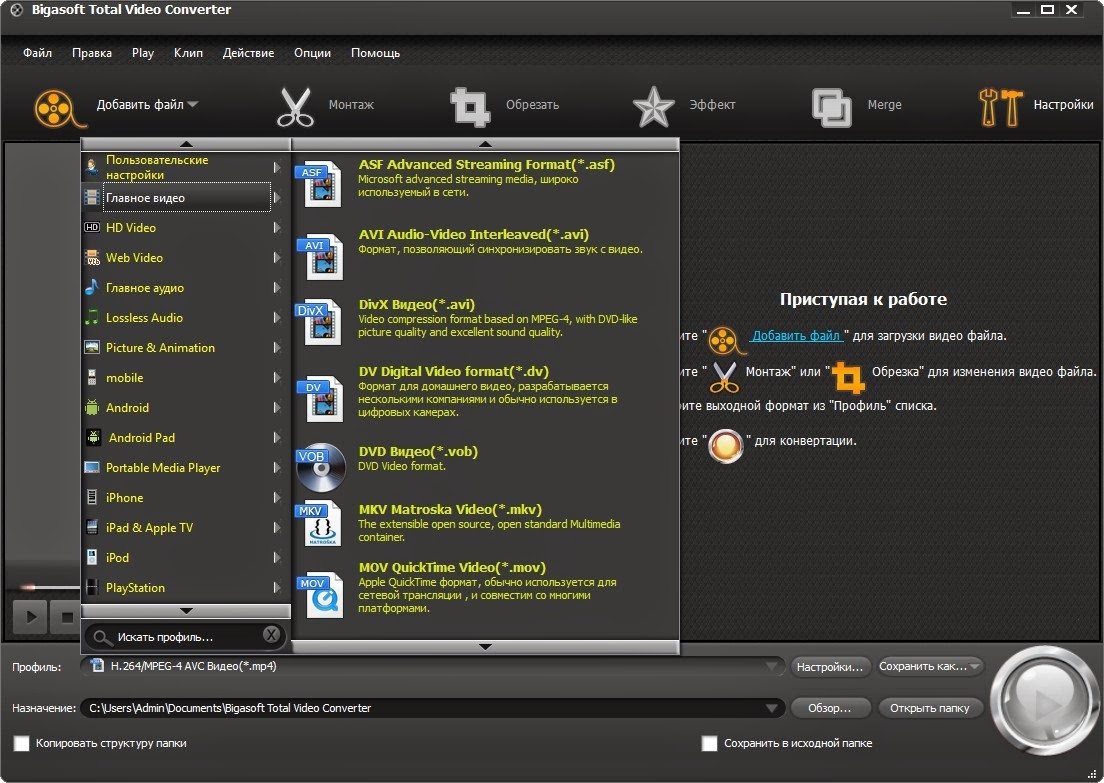Open the Действие menu
This screenshot has height=783, width=1104.
pos(249,53)
